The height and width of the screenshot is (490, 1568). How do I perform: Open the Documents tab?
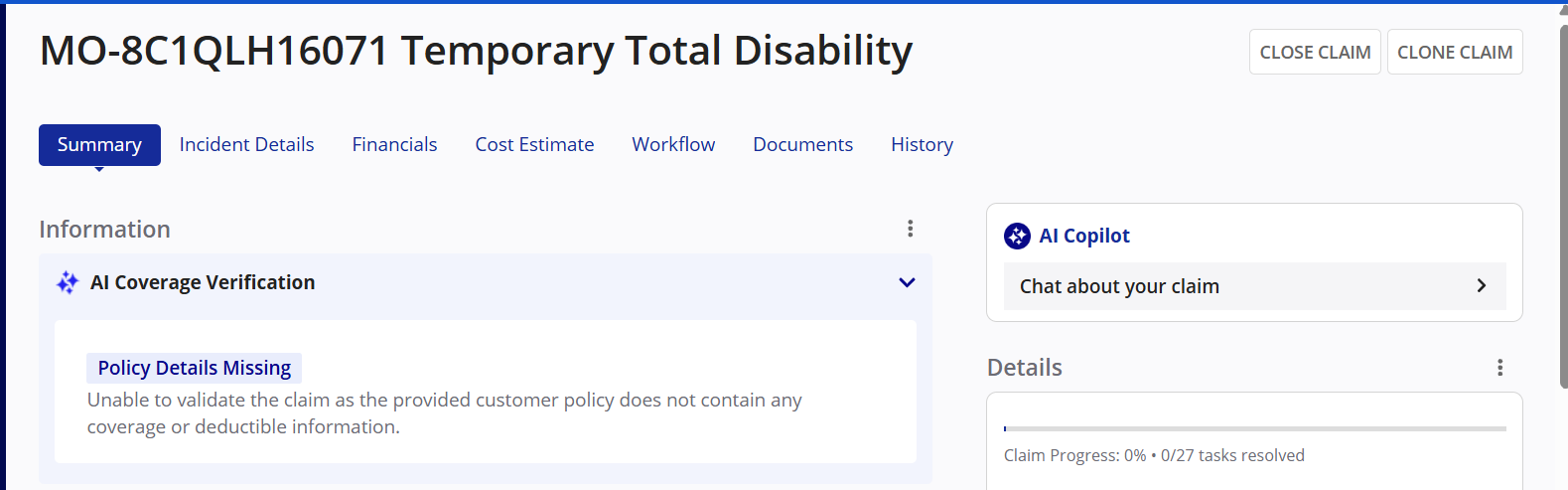click(802, 145)
